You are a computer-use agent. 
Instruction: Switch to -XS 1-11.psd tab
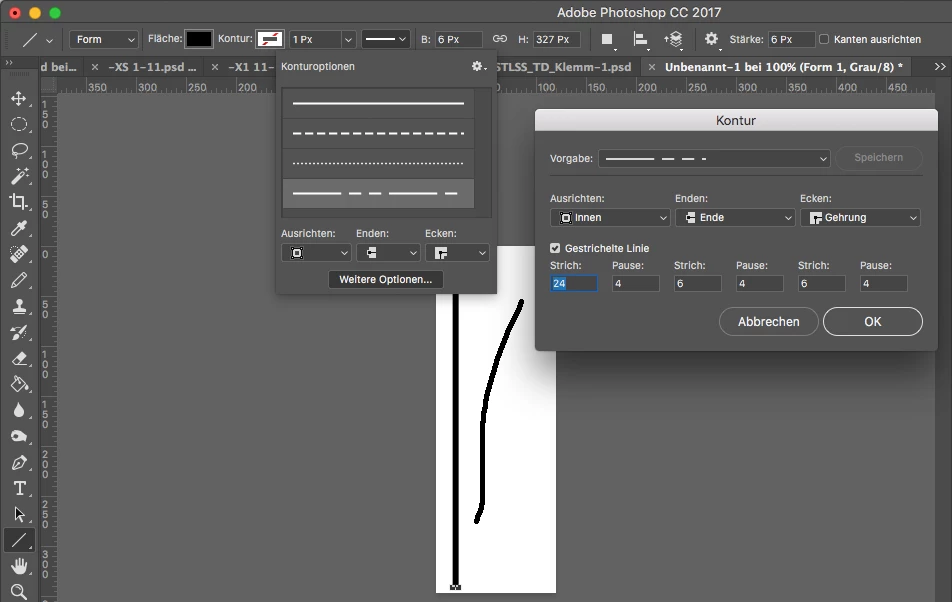point(152,67)
